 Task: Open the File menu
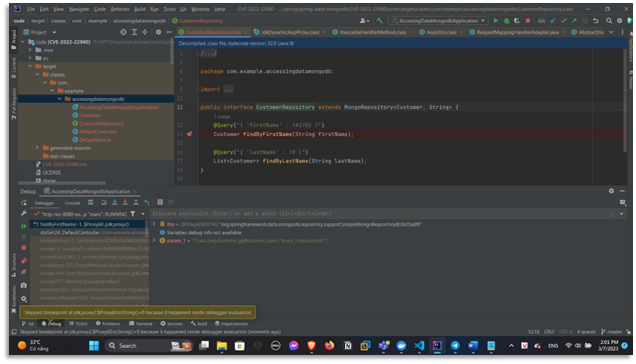pyautogui.click(x=31, y=9)
